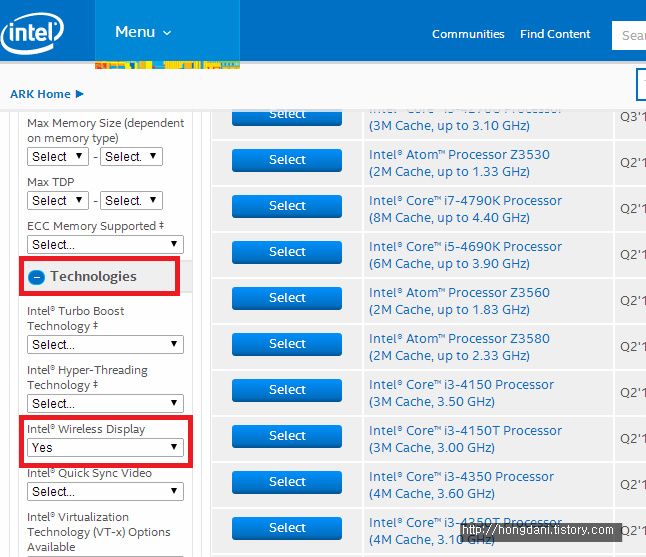Open Communities link in header
Screen dimensions: 646x557
468,34
